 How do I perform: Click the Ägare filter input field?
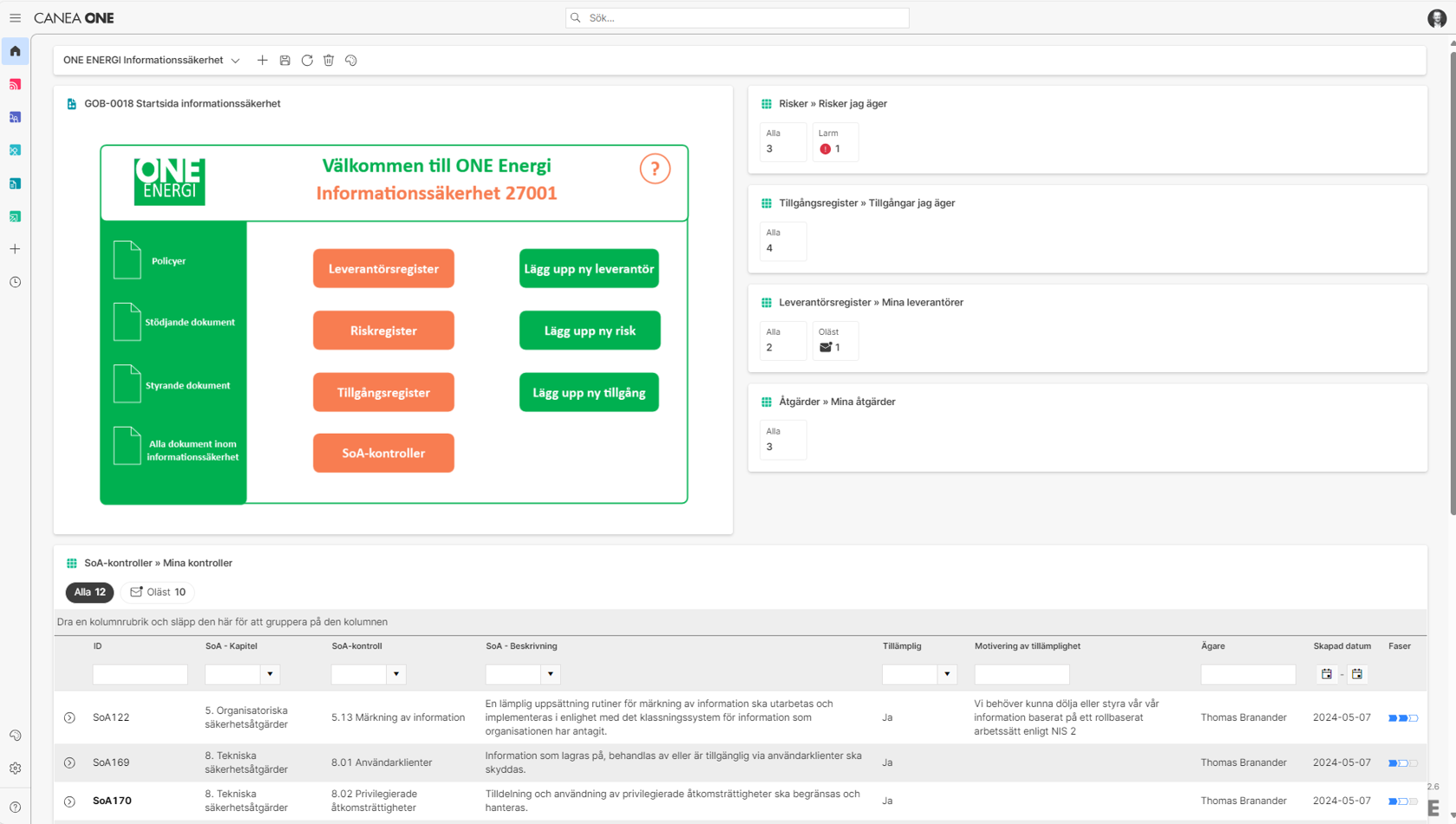coord(1248,674)
